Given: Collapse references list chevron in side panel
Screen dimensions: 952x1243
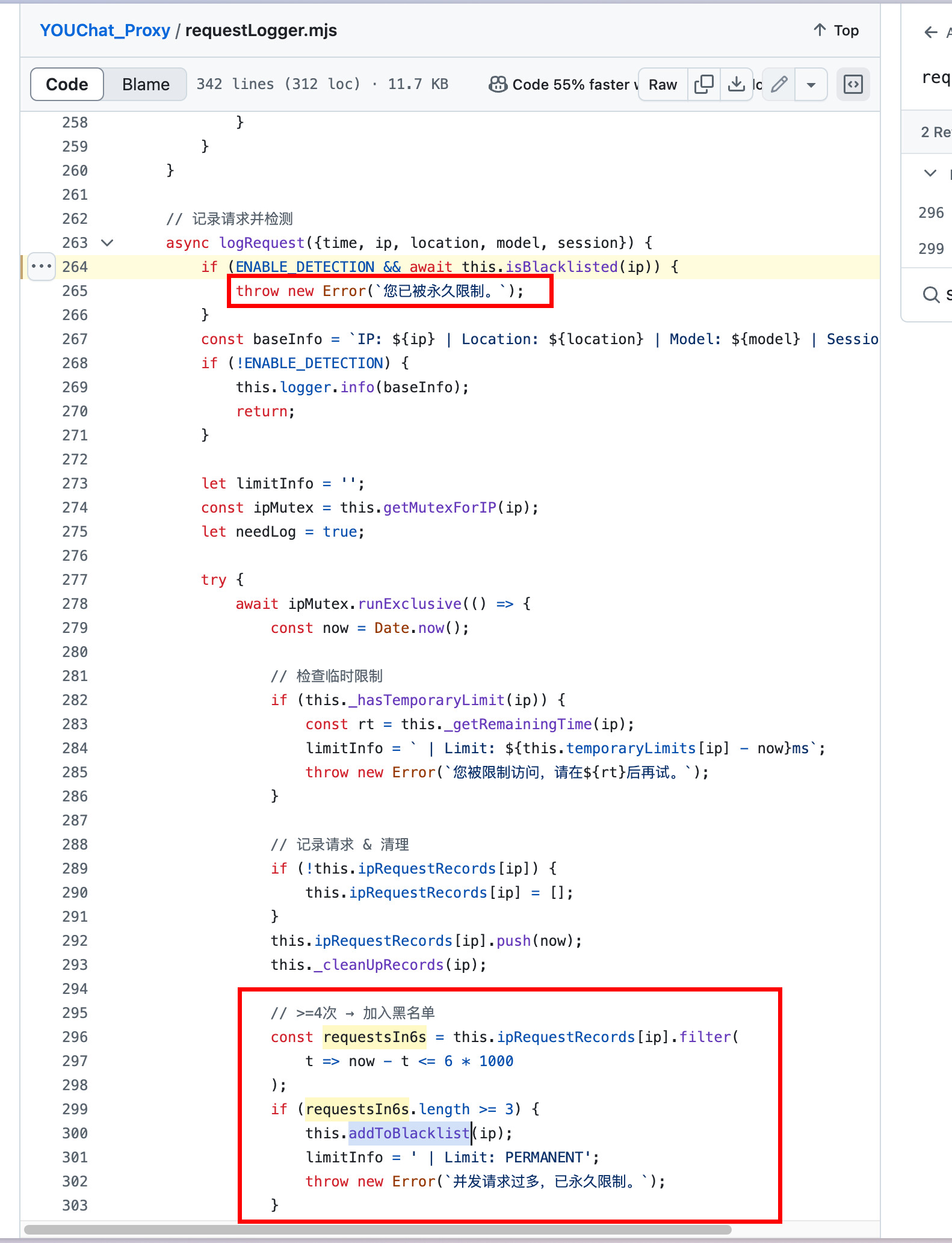Looking at the screenshot, I should coord(930,173).
